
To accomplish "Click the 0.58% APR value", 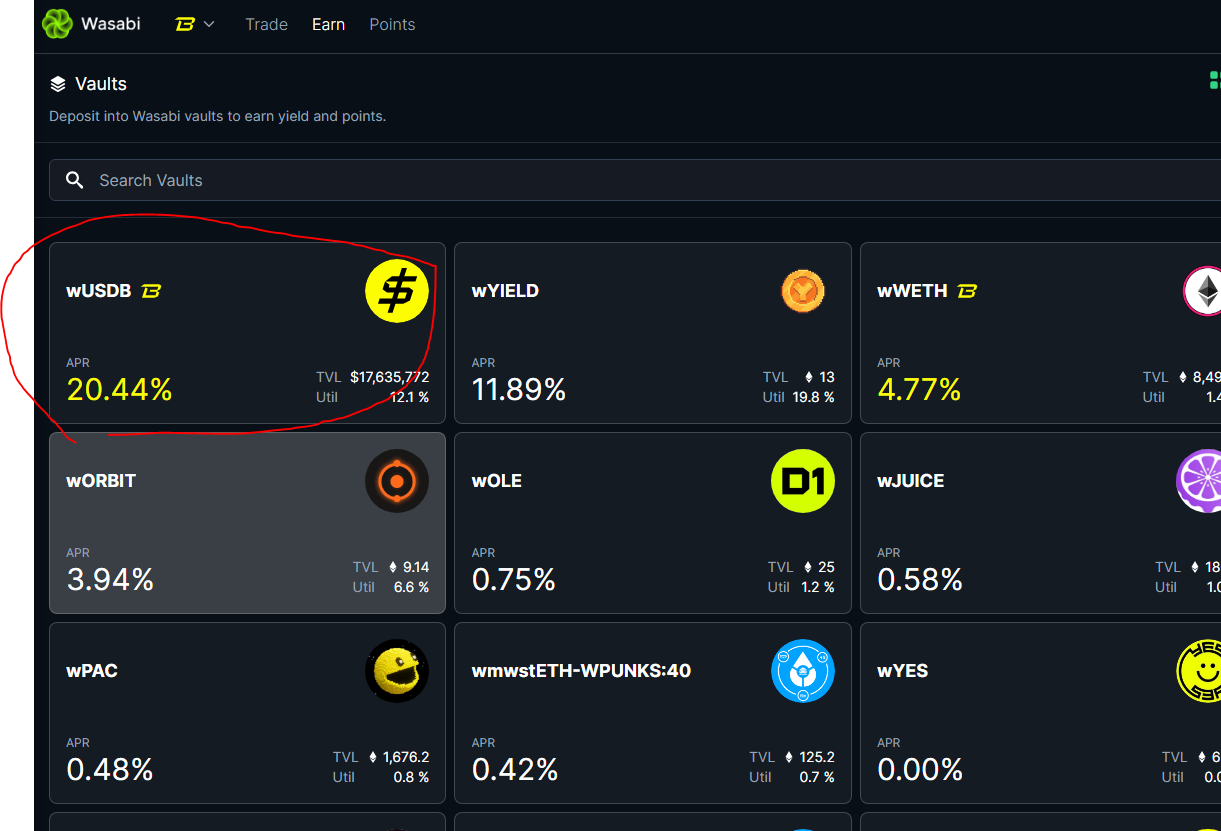I will coord(920,579).
